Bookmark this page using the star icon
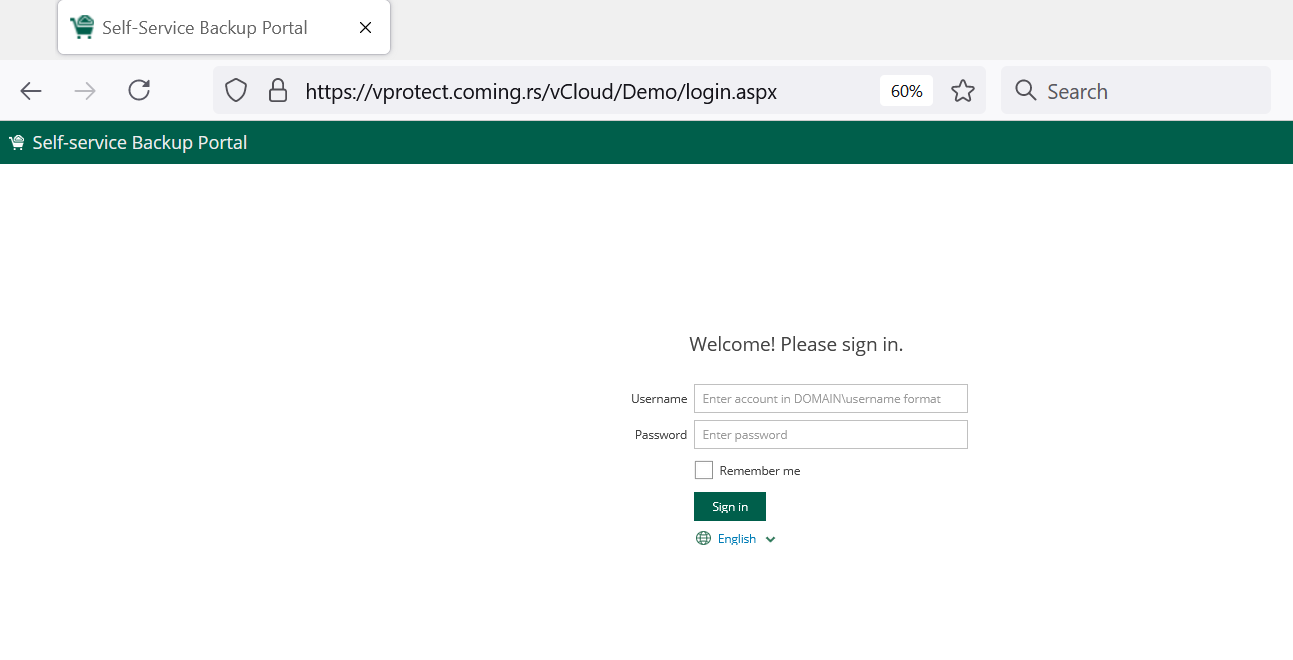Image resolution: width=1293 pixels, height=660 pixels. pyautogui.click(x=962, y=90)
